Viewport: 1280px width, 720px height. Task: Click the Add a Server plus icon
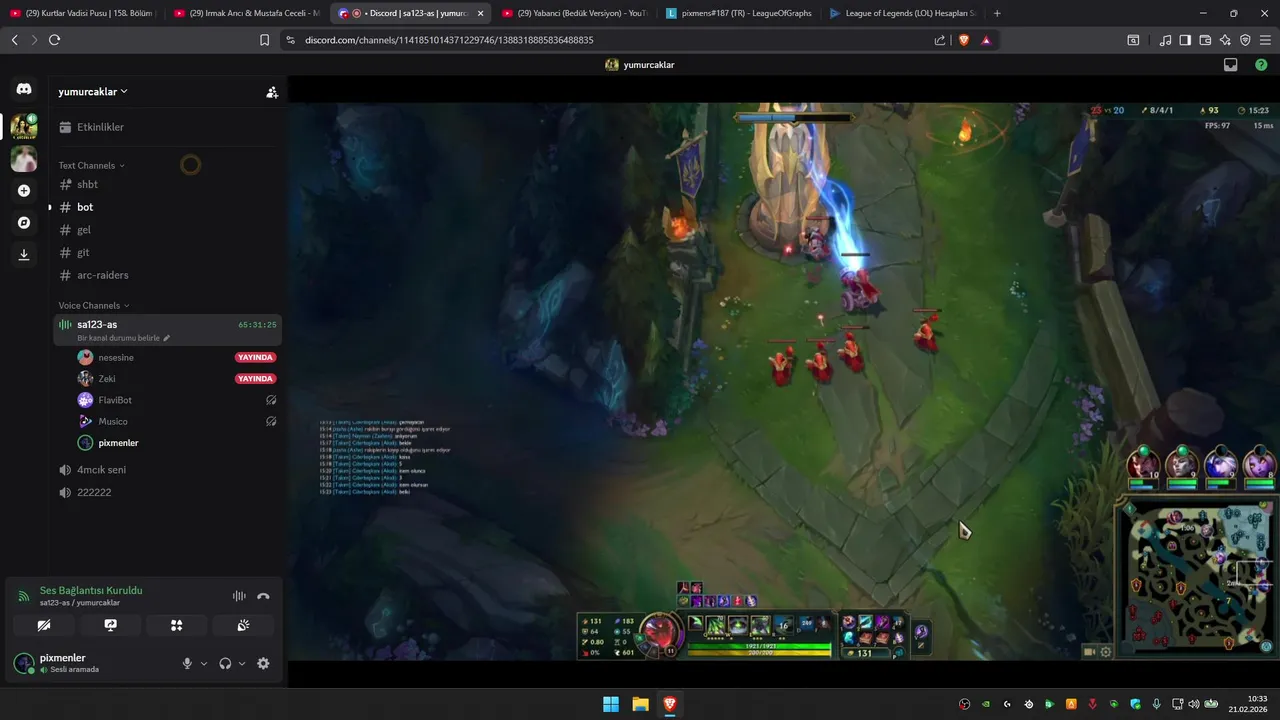[x=24, y=190]
